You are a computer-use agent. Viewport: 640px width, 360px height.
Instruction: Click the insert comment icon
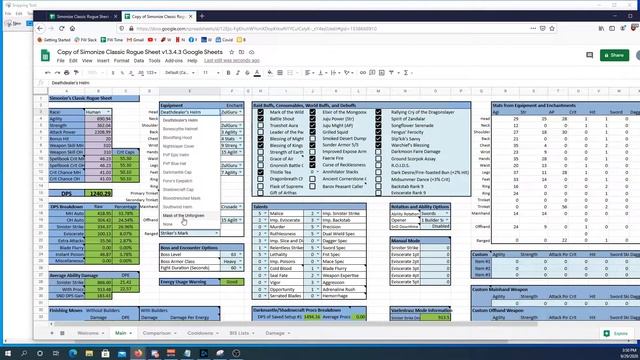pos(372,73)
